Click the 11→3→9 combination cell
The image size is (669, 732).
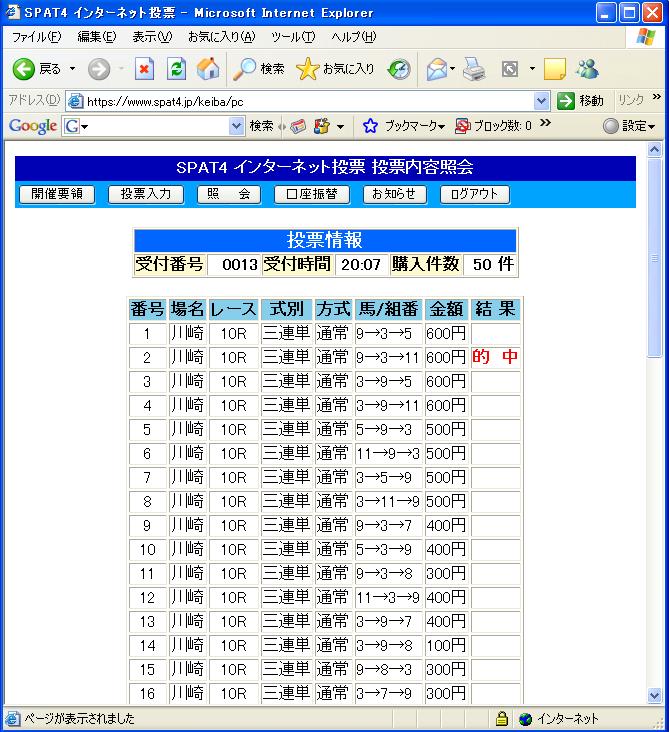tap(388, 598)
